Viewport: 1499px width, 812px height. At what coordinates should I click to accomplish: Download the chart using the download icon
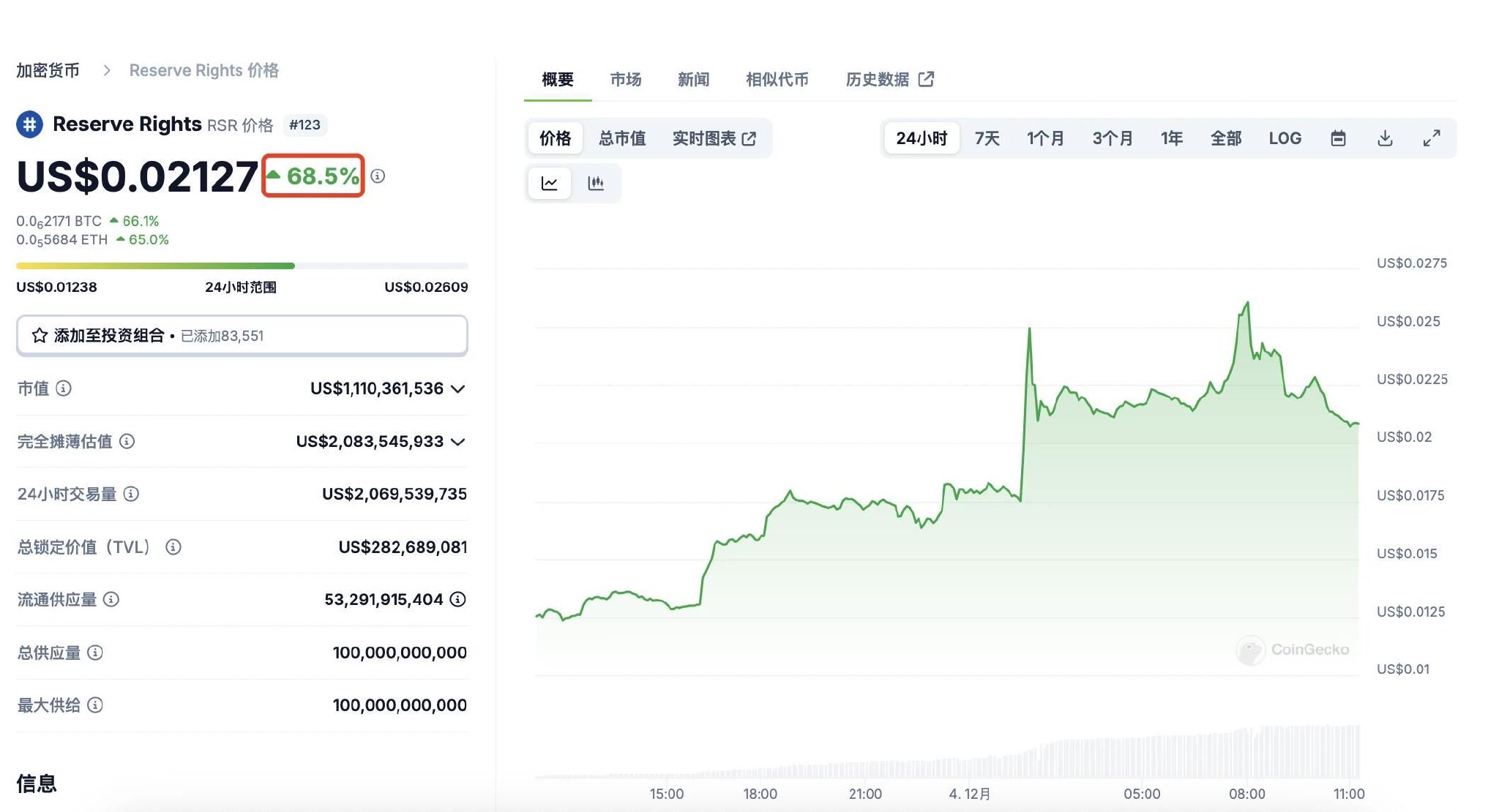(x=1385, y=138)
